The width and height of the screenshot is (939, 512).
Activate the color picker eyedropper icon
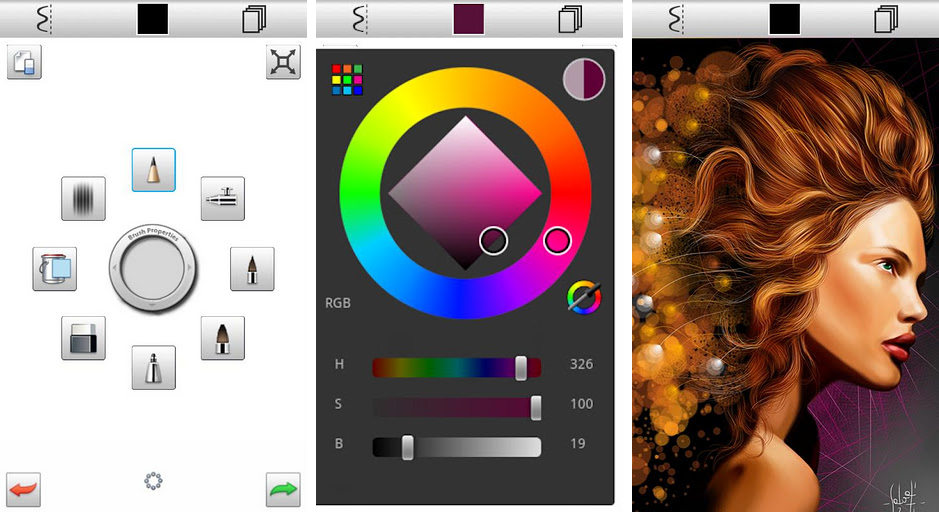click(x=584, y=297)
